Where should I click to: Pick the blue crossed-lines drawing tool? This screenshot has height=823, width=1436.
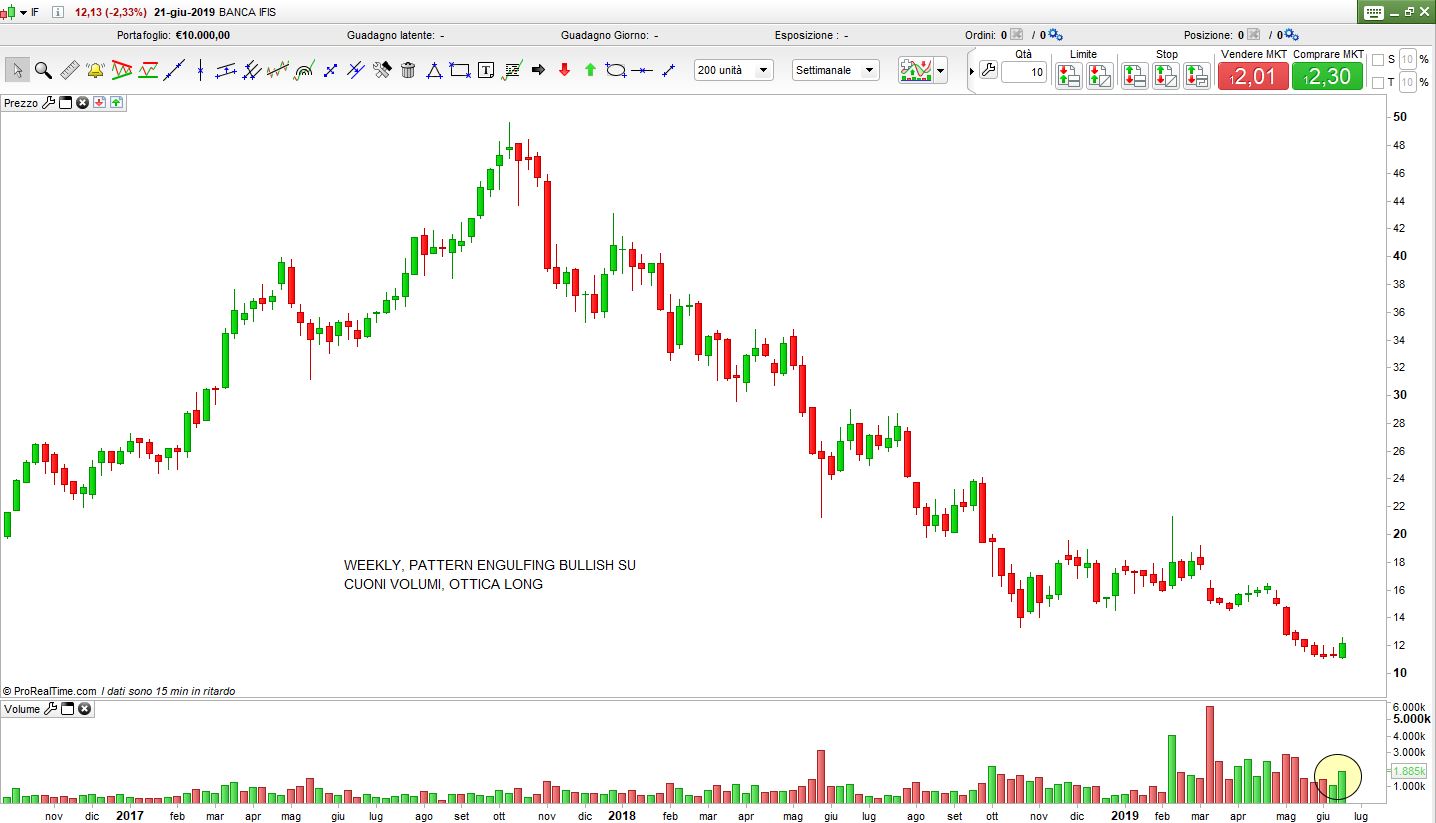pyautogui.click(x=330, y=70)
